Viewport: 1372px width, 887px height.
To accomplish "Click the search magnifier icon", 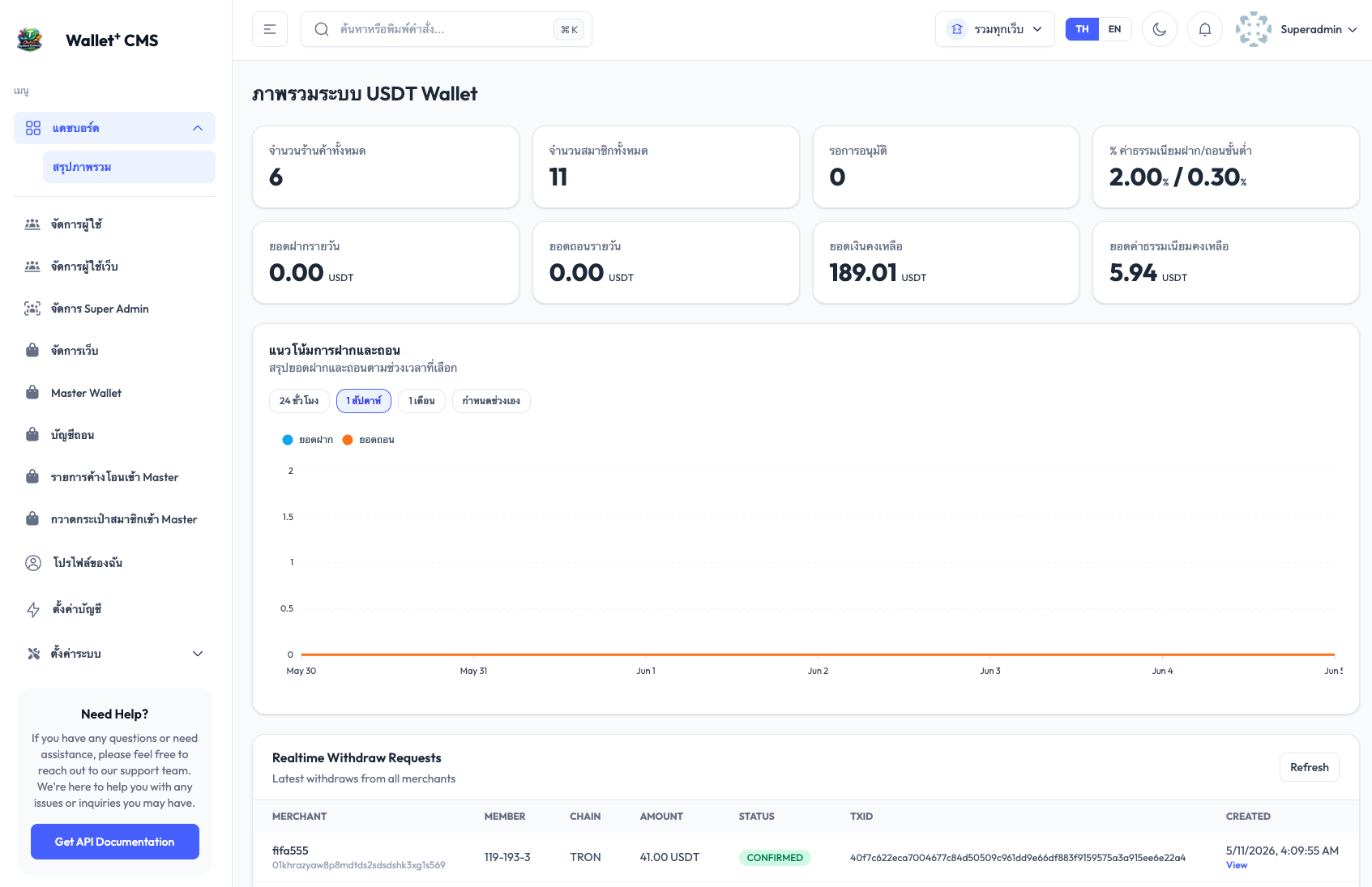I will (322, 29).
